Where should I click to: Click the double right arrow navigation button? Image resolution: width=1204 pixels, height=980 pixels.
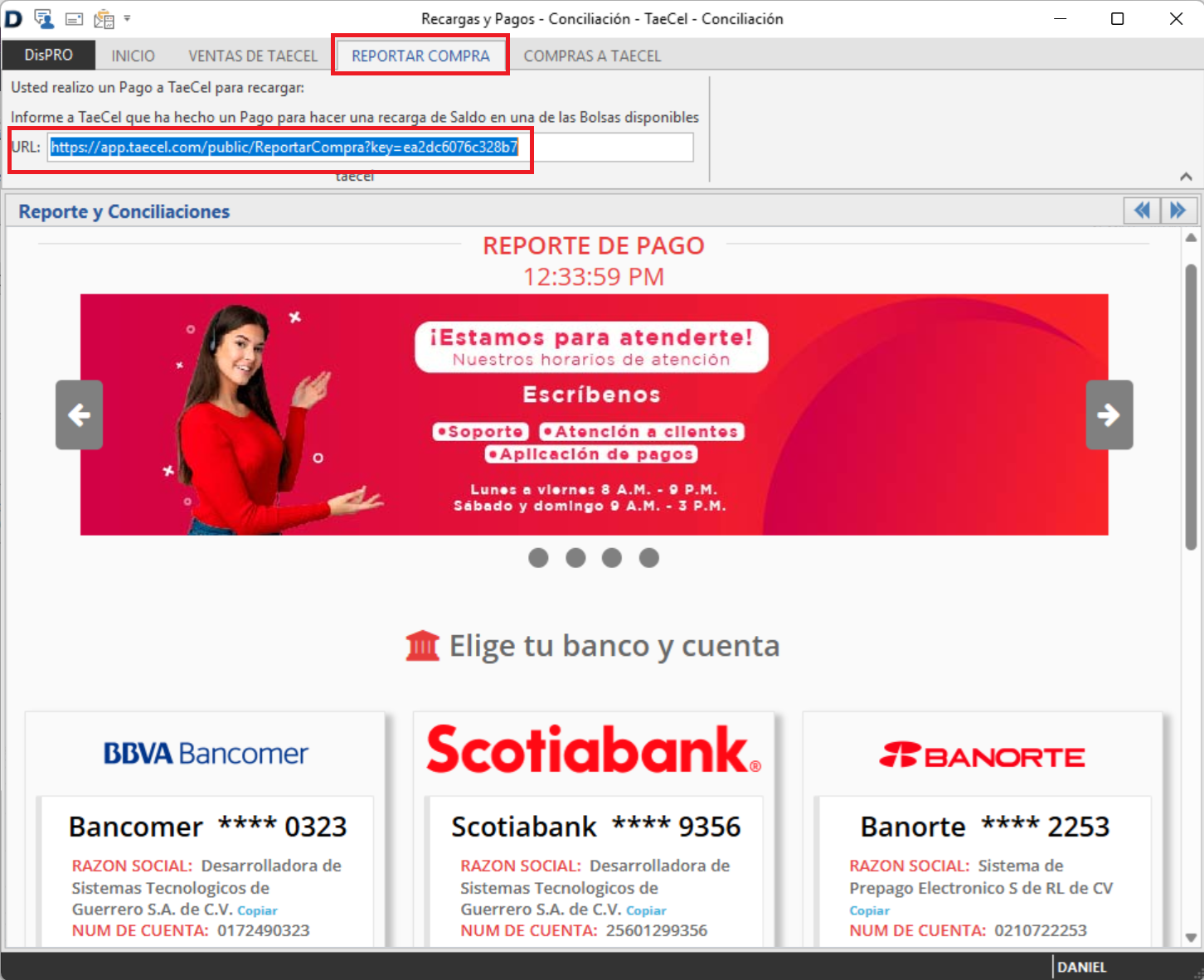[1177, 211]
